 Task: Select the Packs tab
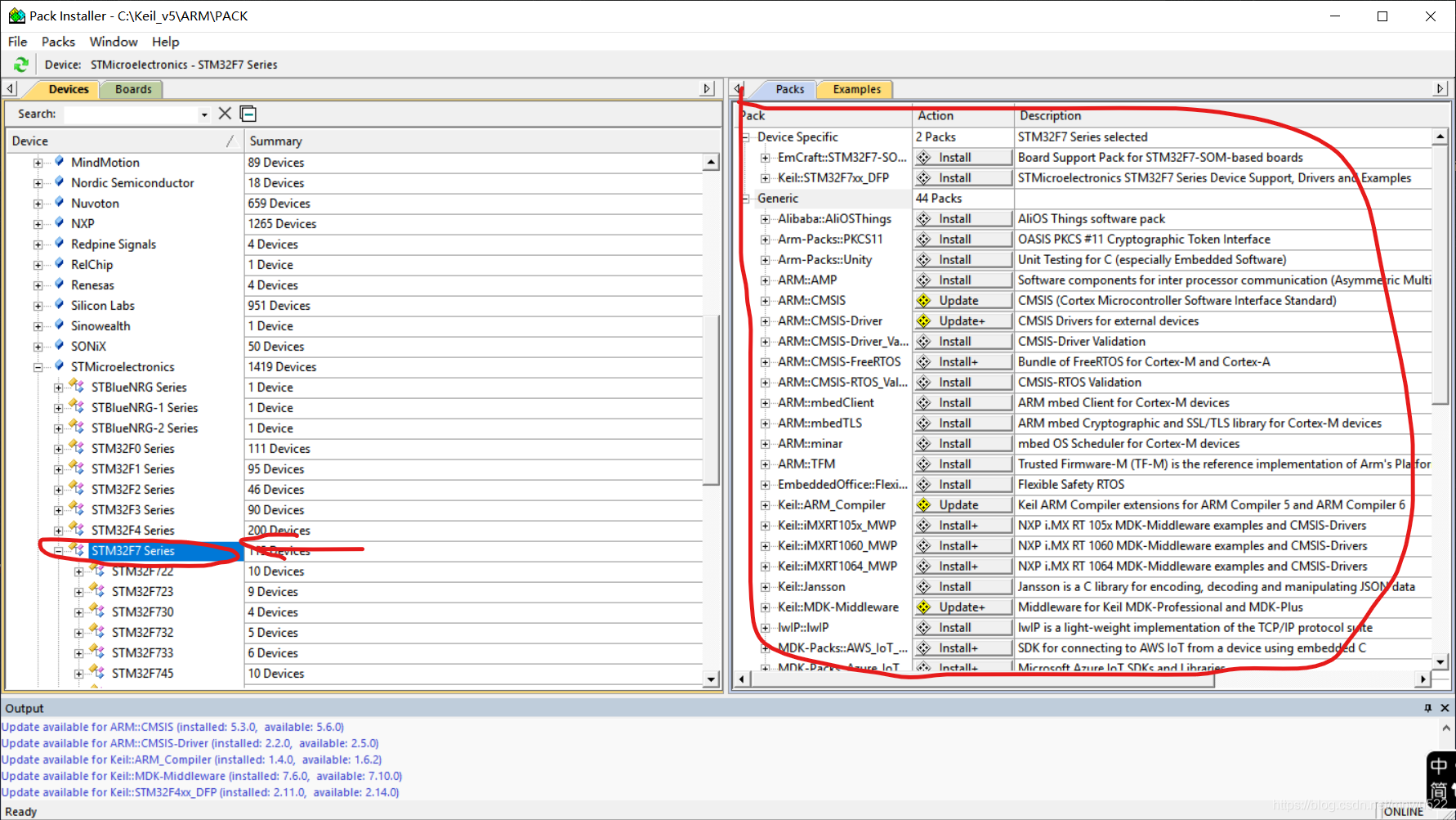click(x=790, y=89)
